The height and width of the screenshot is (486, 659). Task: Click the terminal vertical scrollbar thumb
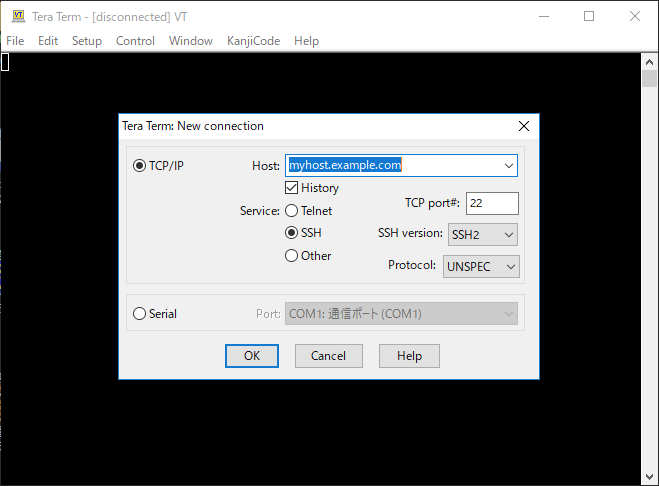click(x=649, y=79)
